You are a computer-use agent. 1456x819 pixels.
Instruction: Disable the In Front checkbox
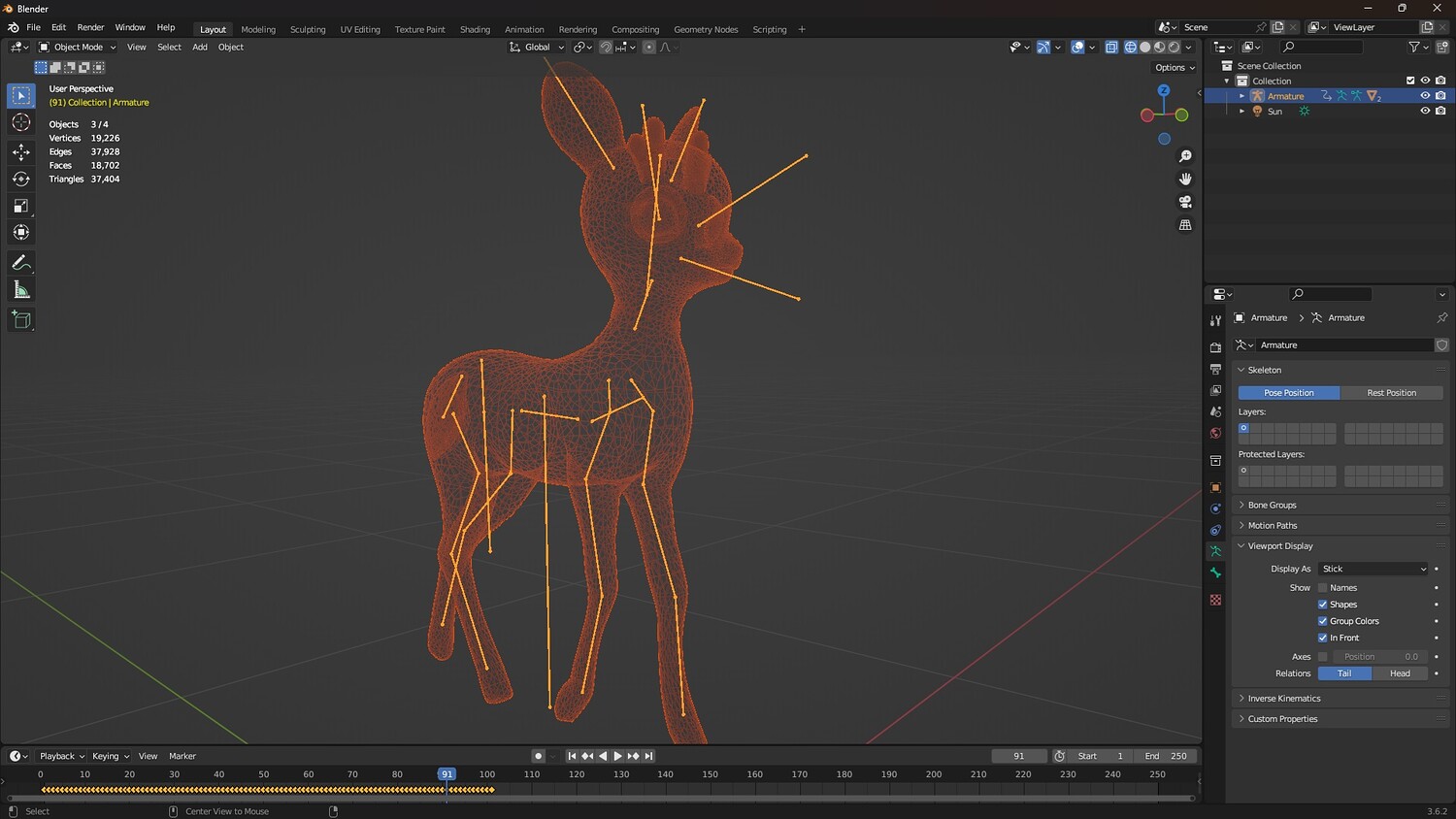[x=1322, y=638]
